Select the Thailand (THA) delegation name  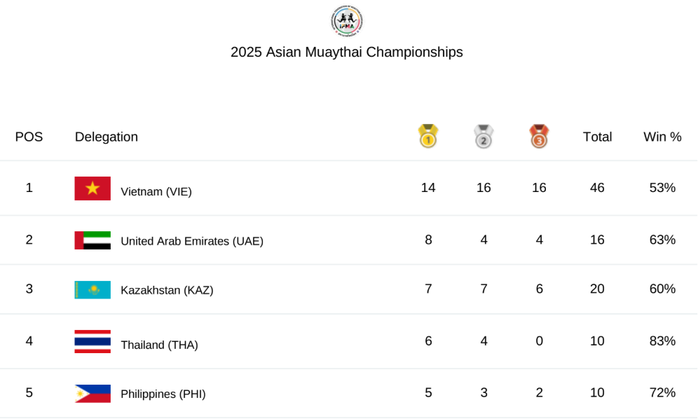tap(159, 345)
